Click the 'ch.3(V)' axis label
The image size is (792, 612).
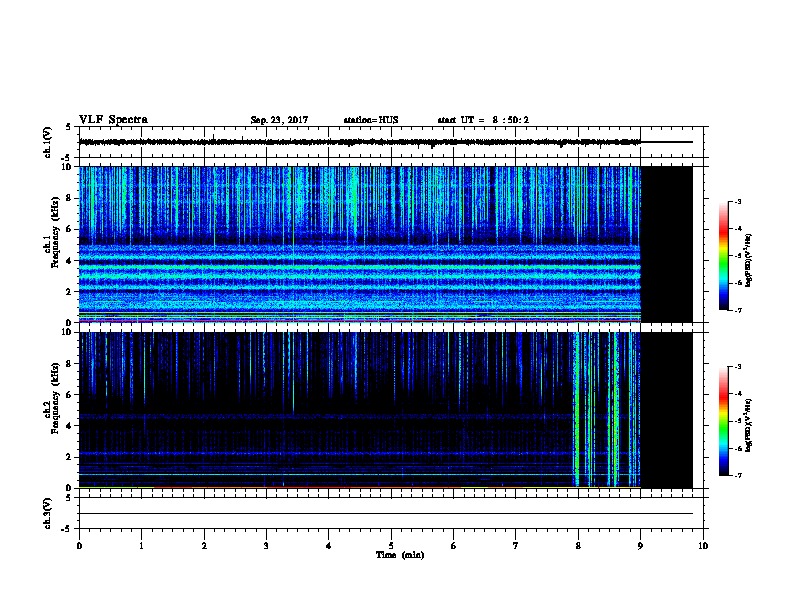point(47,513)
